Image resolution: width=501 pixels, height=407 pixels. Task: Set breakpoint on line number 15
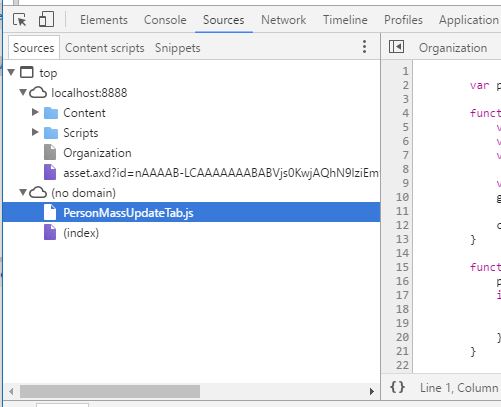pos(402,267)
